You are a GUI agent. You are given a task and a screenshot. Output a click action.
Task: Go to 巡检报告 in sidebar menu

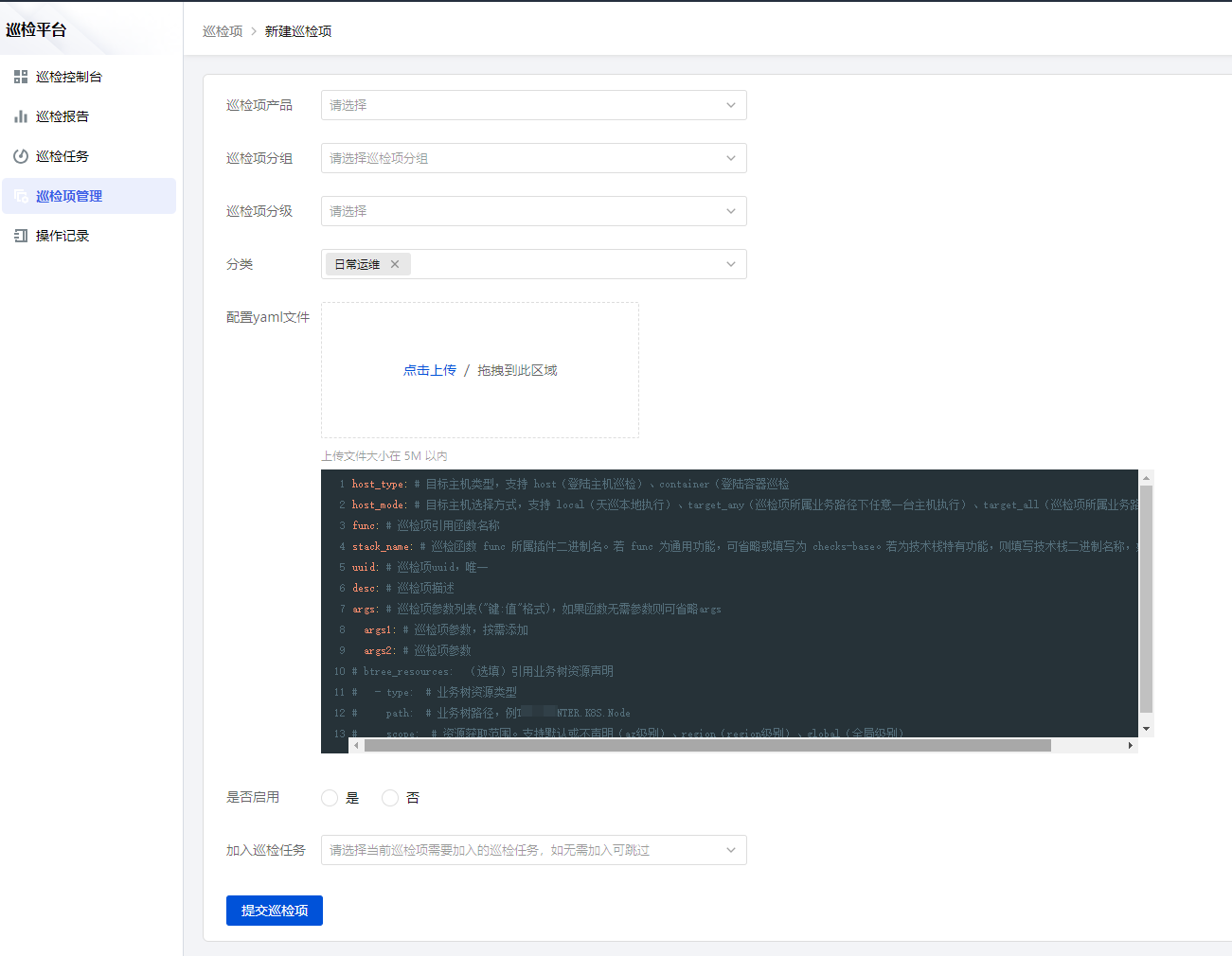click(62, 116)
